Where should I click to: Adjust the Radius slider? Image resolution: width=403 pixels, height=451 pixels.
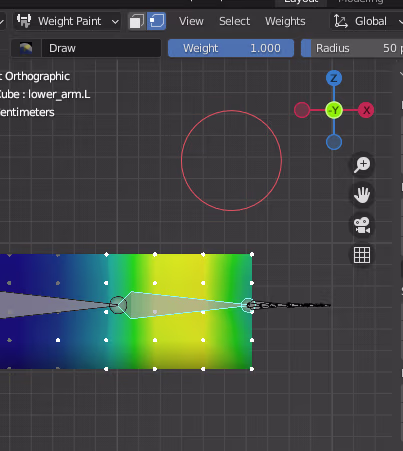pos(352,48)
